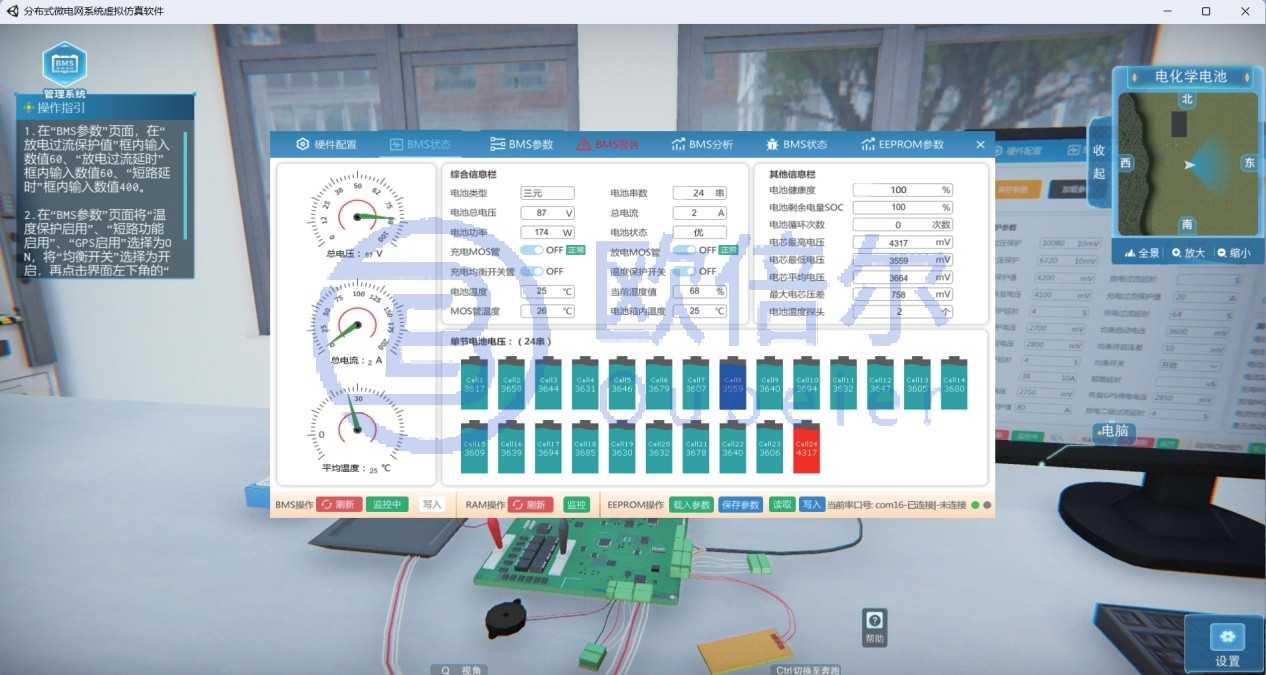
Task: Click the 电池类型 input field
Action: (547, 193)
